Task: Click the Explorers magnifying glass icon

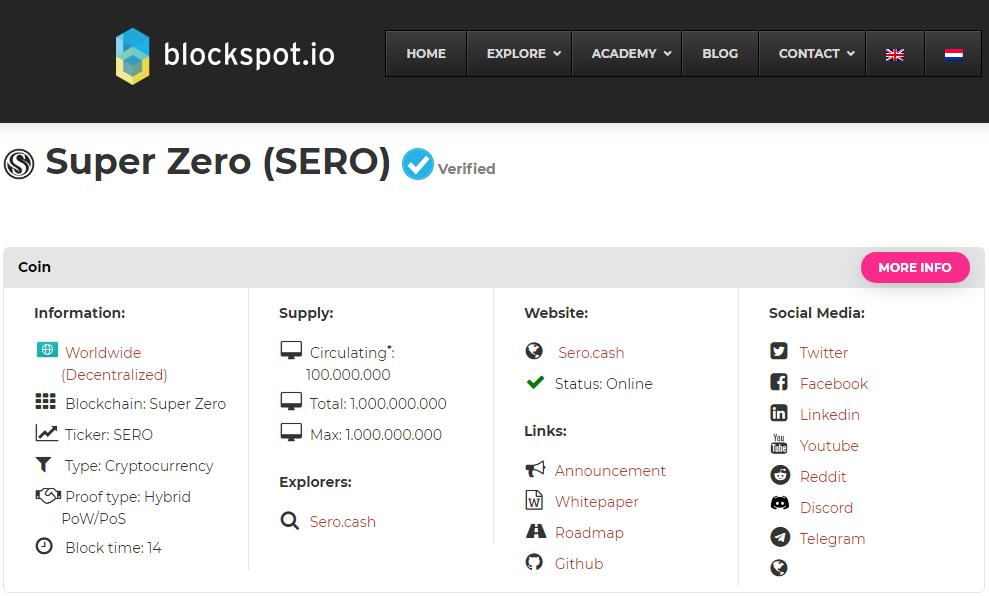Action: pyautogui.click(x=290, y=520)
